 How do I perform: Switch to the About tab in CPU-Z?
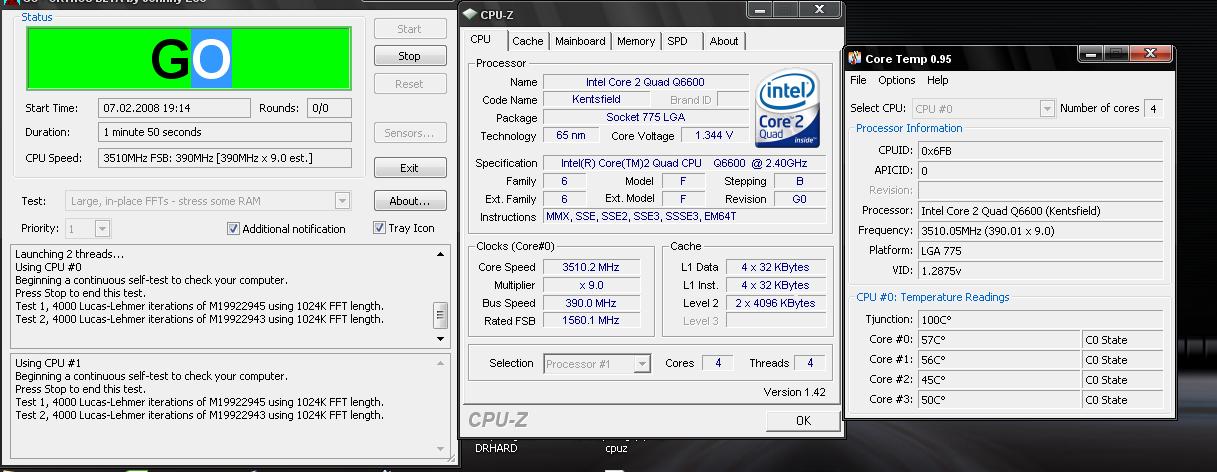724,41
